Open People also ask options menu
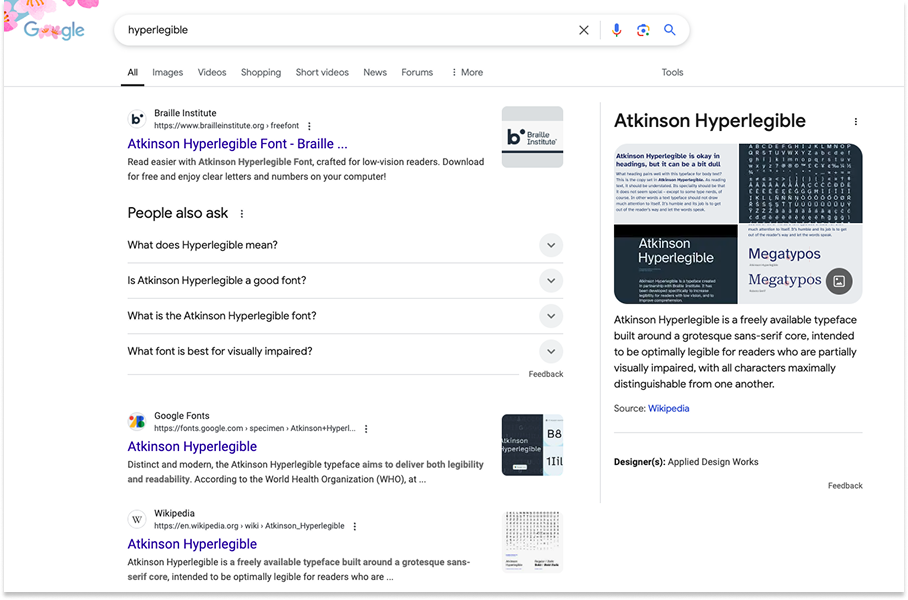Viewport: 908px width, 600px height. pos(241,214)
